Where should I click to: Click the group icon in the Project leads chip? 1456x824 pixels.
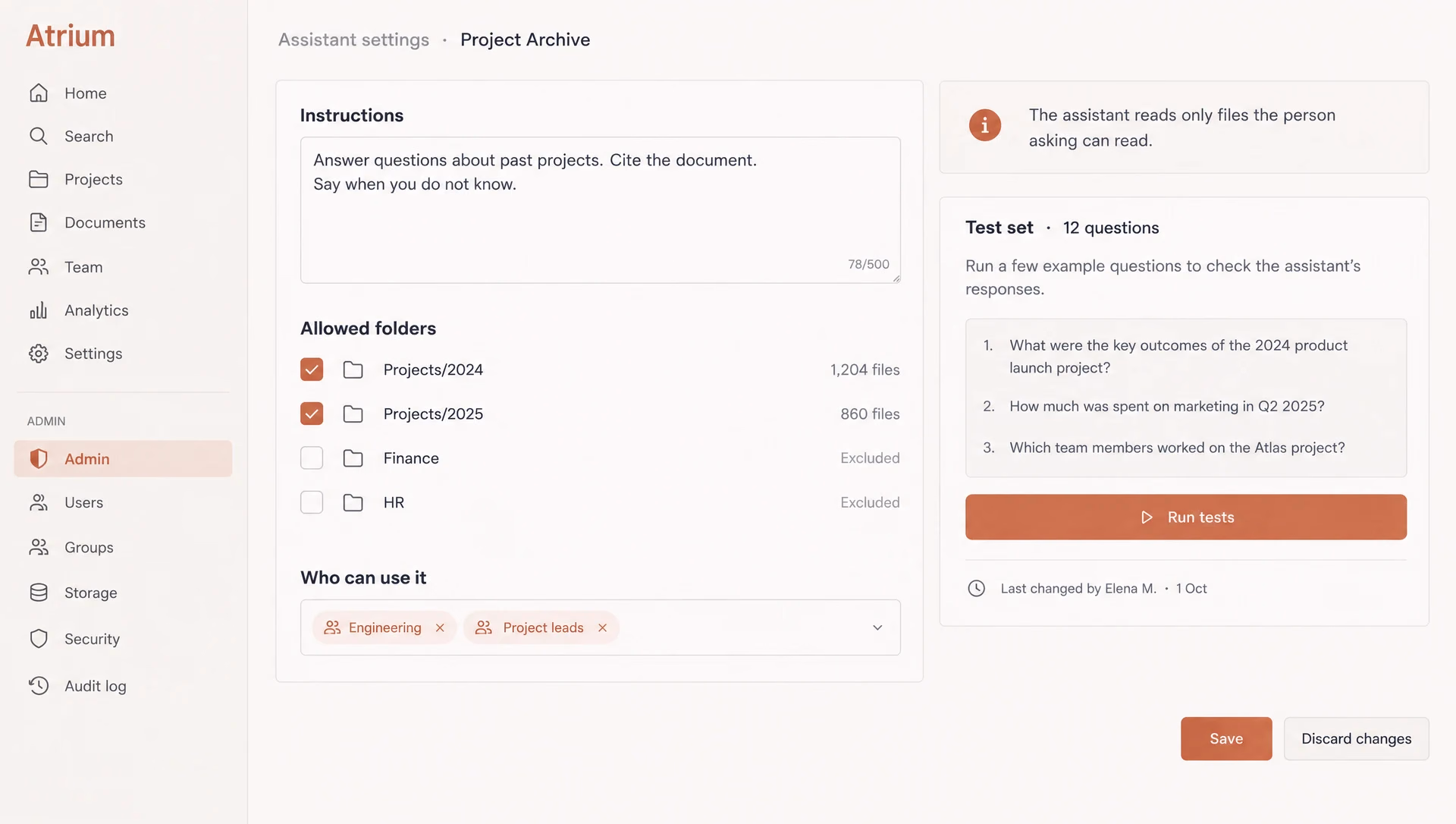click(484, 627)
